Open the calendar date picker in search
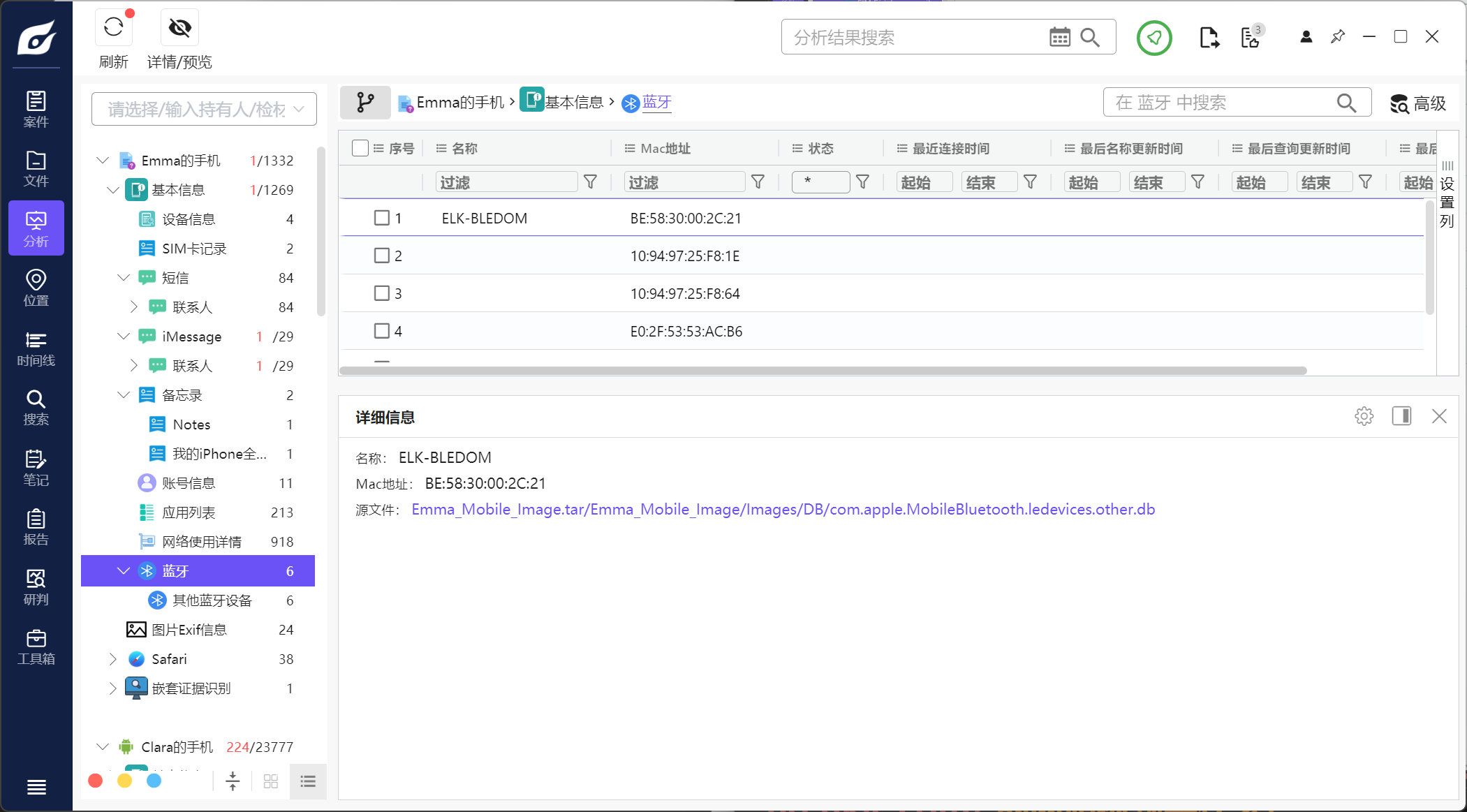 (x=1059, y=37)
